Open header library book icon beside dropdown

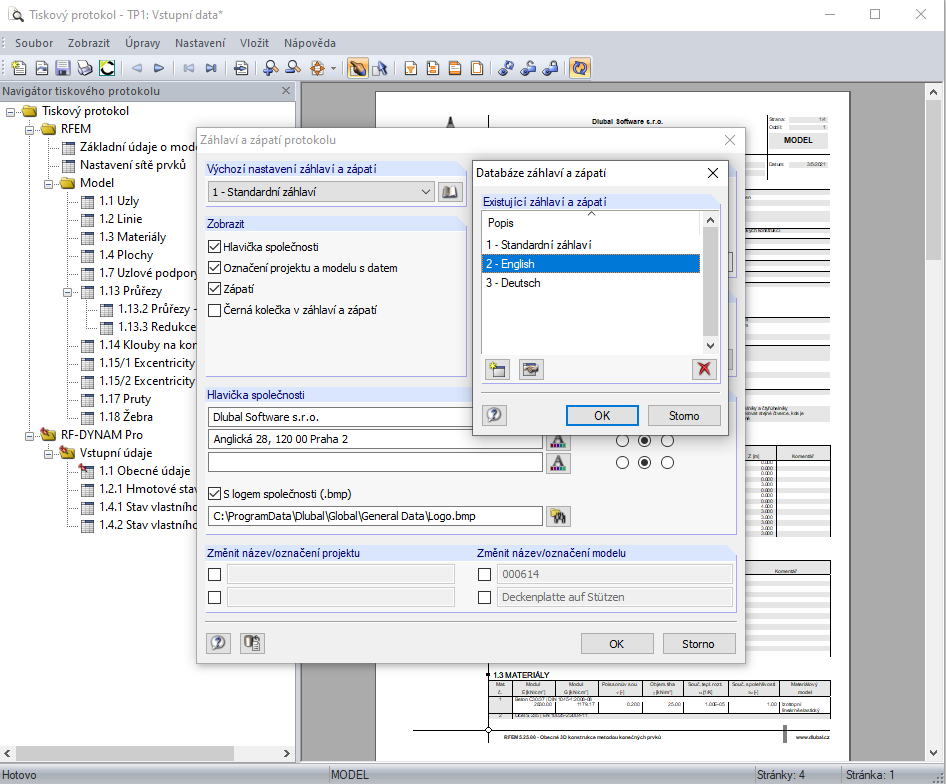[x=450, y=192]
